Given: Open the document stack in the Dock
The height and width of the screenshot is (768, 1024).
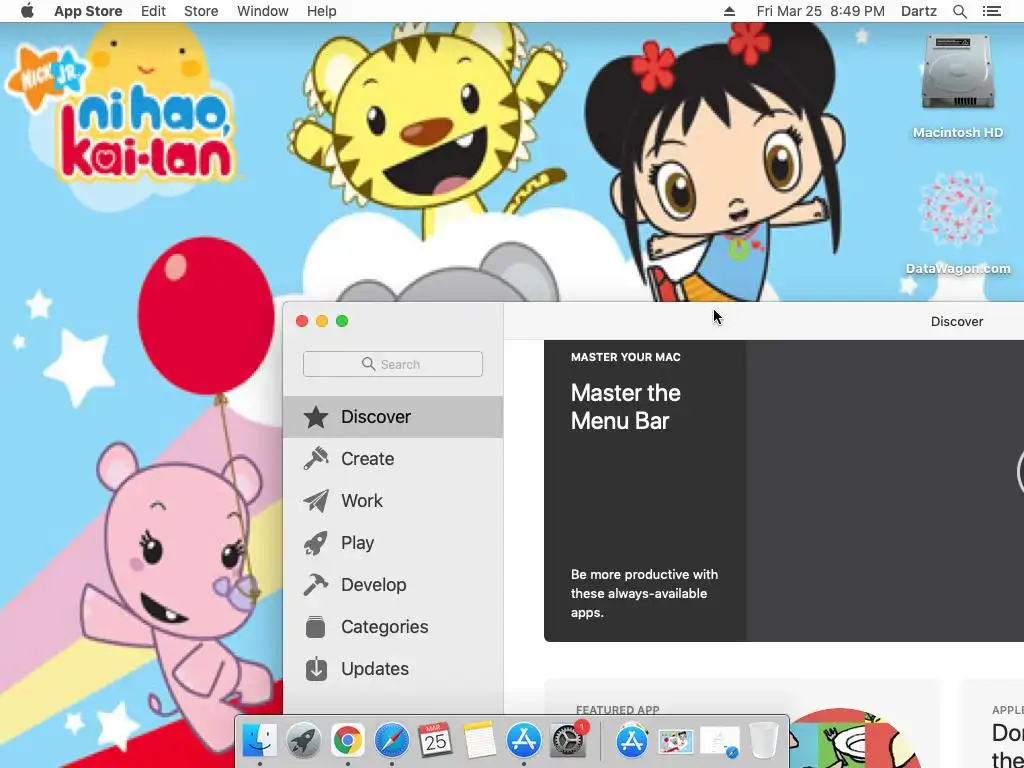Looking at the screenshot, I should click(x=720, y=742).
